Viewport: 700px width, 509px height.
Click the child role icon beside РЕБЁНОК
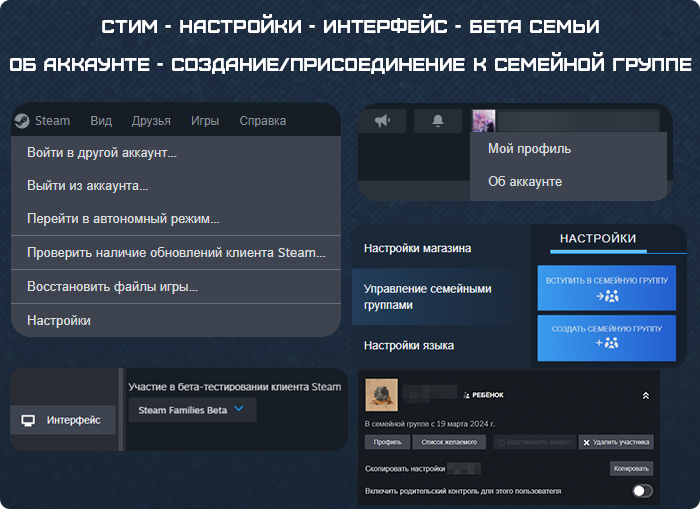pos(467,395)
